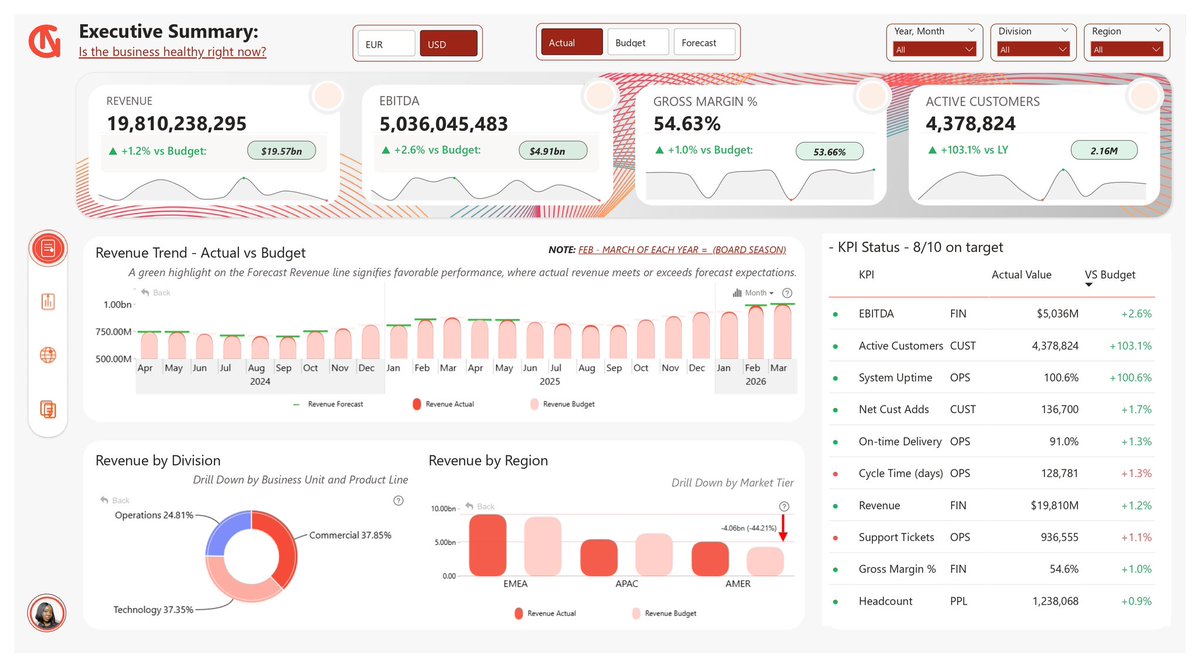Screen dimensions: 1200x667
Task: Select the Headcount KPI row
Action: (x=991, y=601)
